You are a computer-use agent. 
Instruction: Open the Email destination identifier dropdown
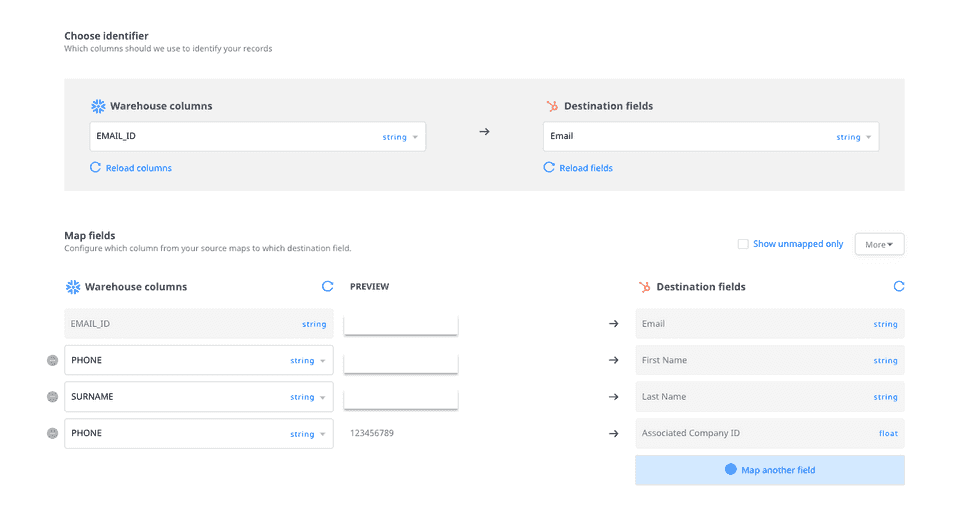coord(710,137)
